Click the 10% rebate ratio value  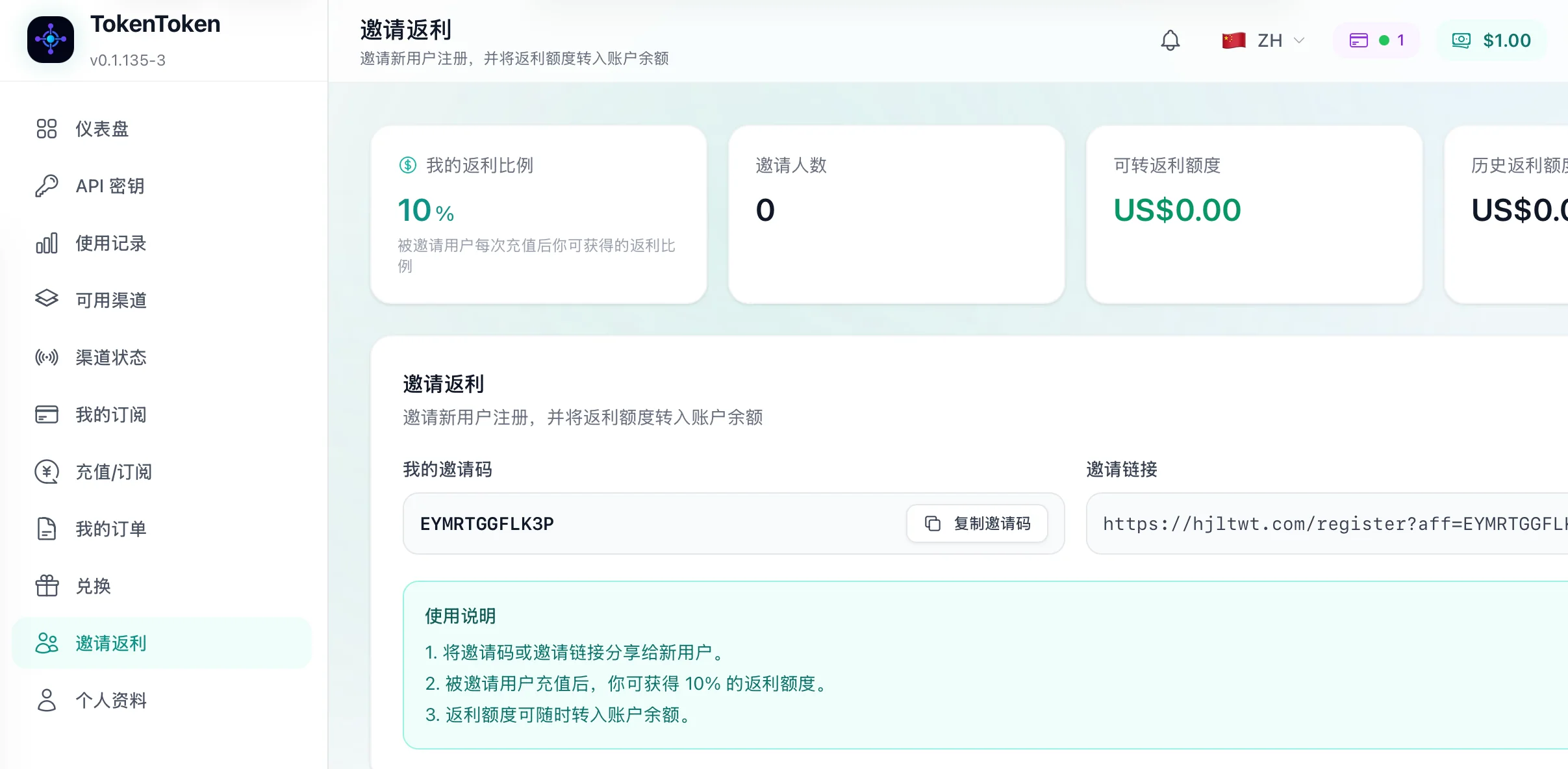pos(425,210)
